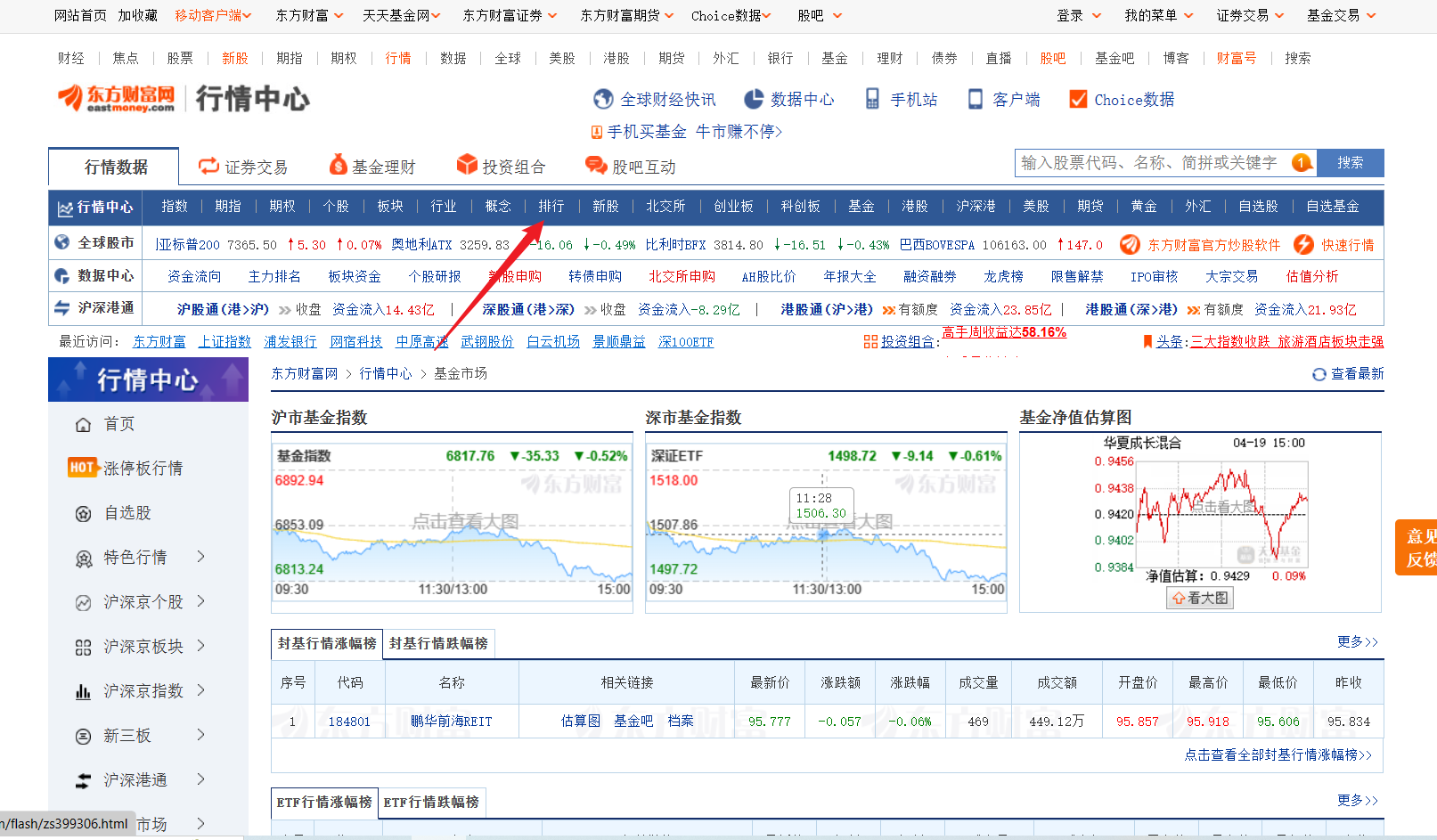Viewport: 1437px width, 840px height.
Task: Open the 快速行情 lightning icon
Action: point(1303,244)
